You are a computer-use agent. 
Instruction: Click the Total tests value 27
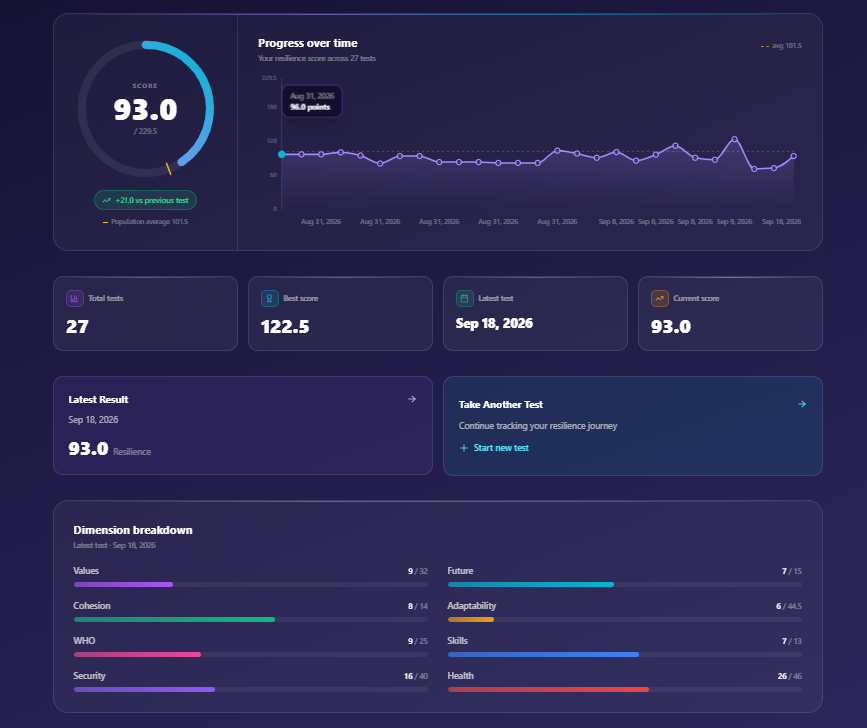77,327
